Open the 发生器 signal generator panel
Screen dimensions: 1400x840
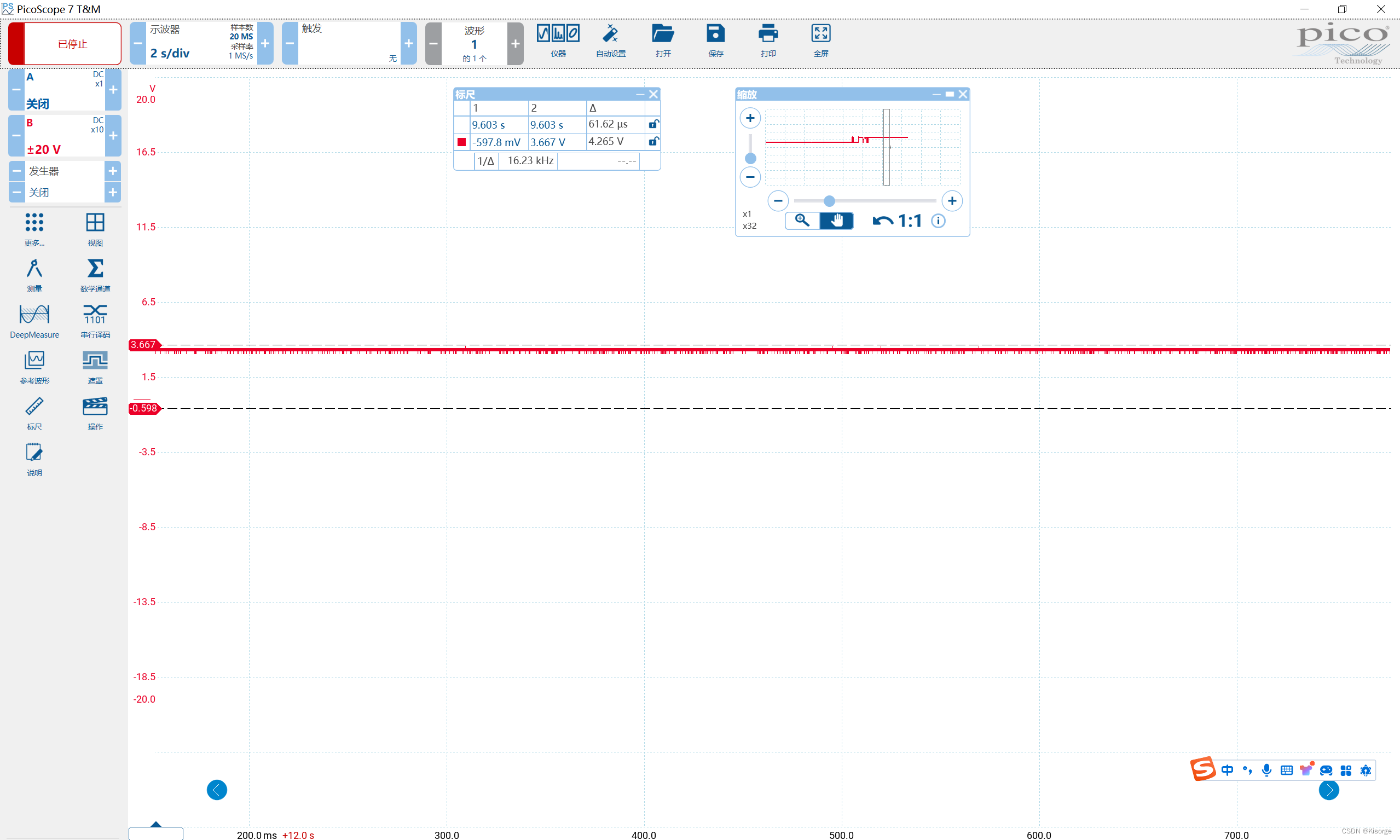click(x=65, y=171)
